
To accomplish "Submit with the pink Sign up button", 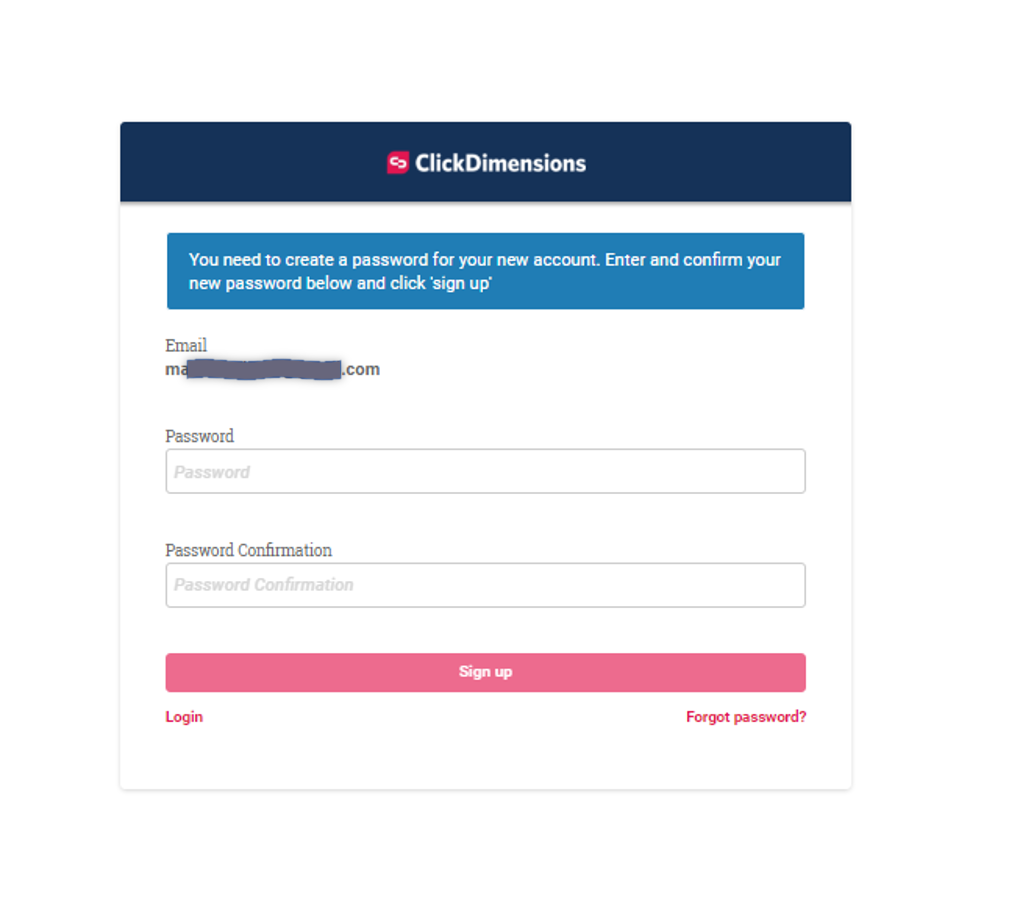I will [x=485, y=672].
